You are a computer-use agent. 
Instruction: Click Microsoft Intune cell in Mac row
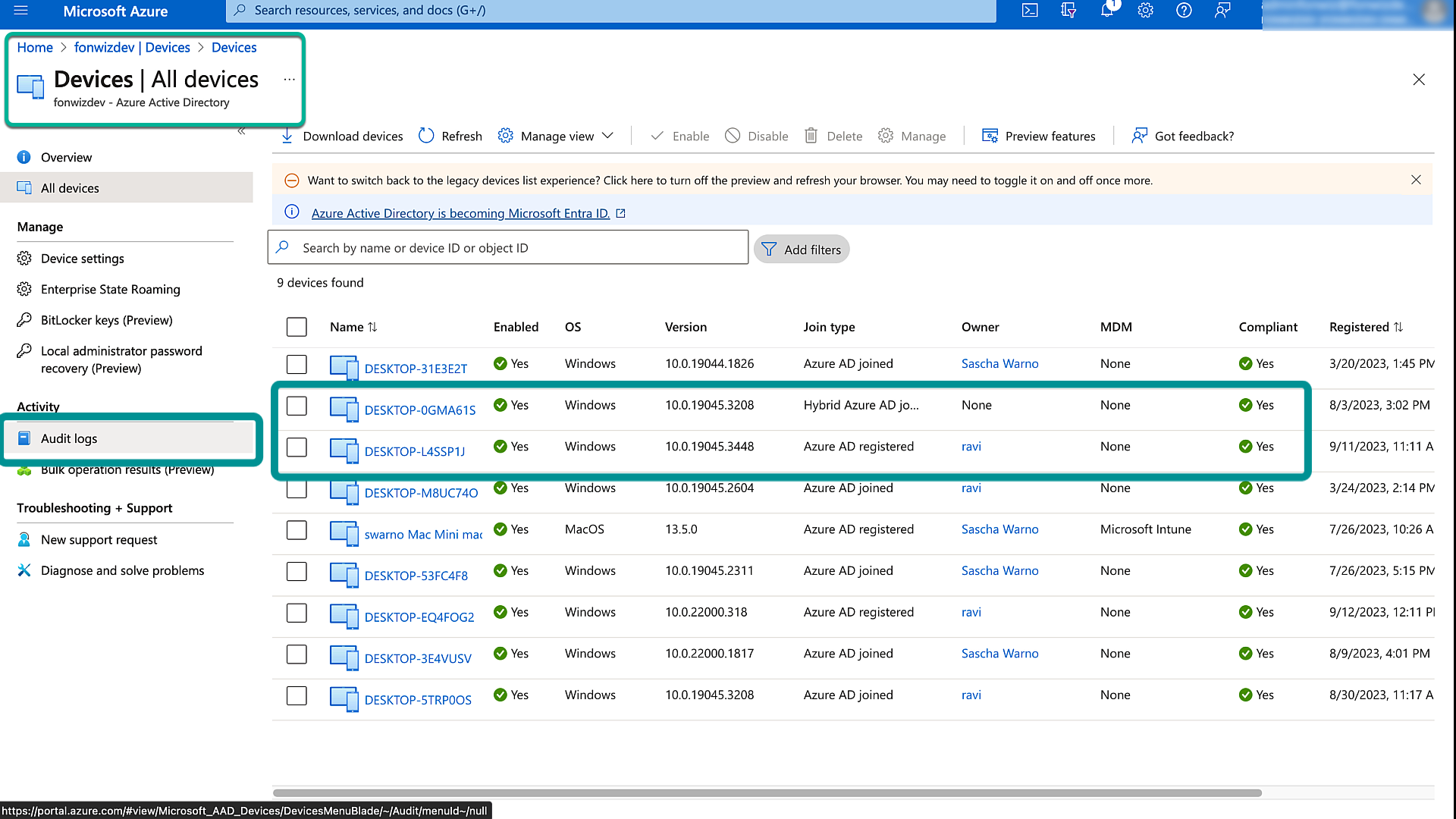tap(1145, 529)
